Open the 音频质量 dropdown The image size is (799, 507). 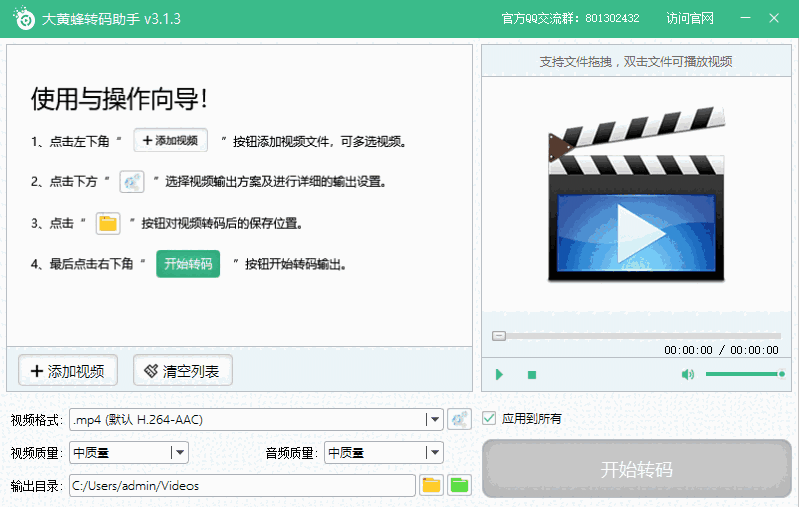tap(434, 453)
